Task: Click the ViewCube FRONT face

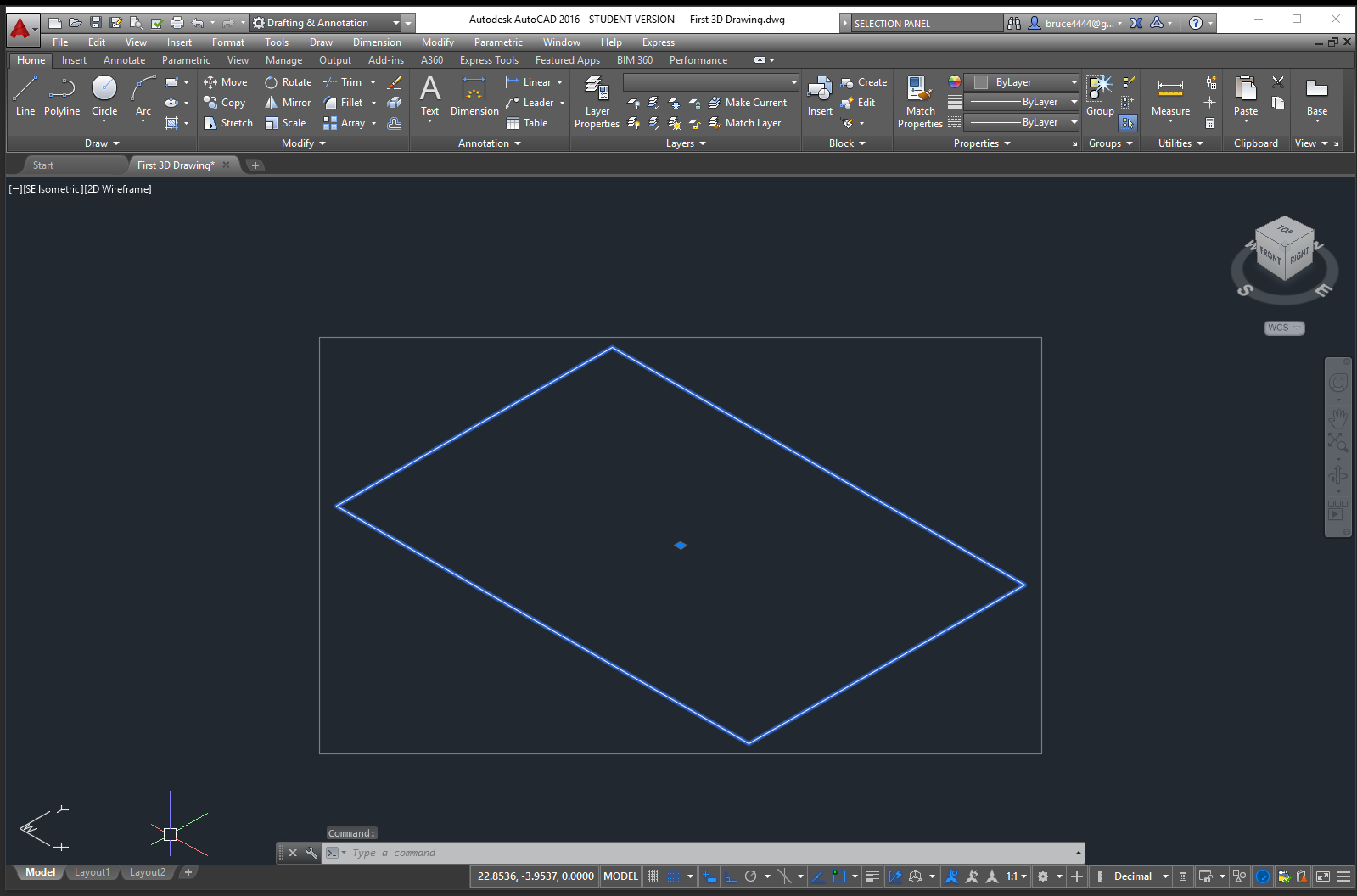Action: pos(1270,255)
